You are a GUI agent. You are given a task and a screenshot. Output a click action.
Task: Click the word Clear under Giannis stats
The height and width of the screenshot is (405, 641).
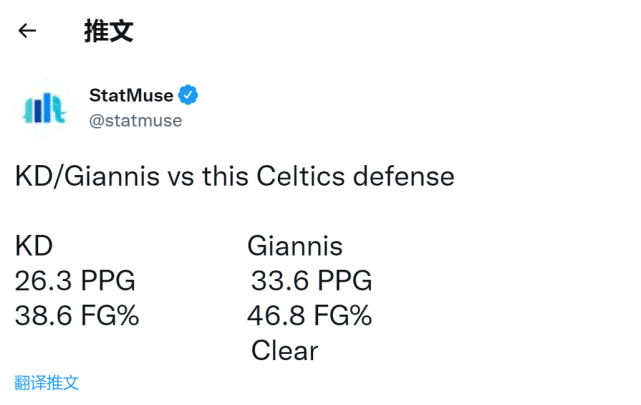pos(285,350)
